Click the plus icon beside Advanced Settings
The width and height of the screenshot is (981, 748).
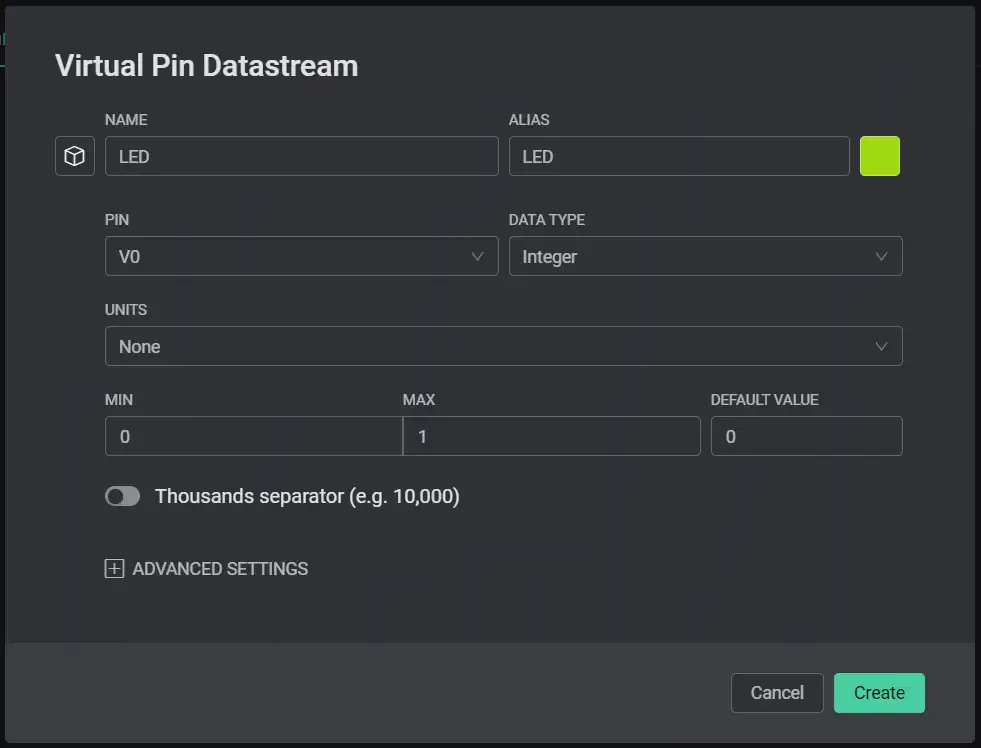(x=114, y=569)
